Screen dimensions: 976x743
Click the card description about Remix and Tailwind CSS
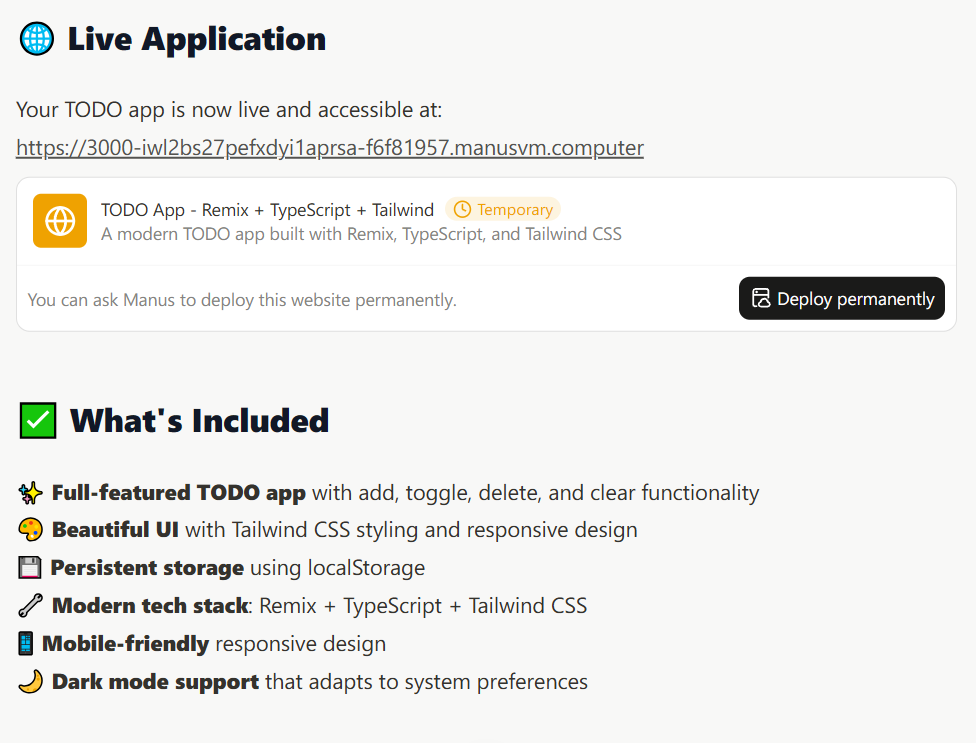(x=361, y=235)
